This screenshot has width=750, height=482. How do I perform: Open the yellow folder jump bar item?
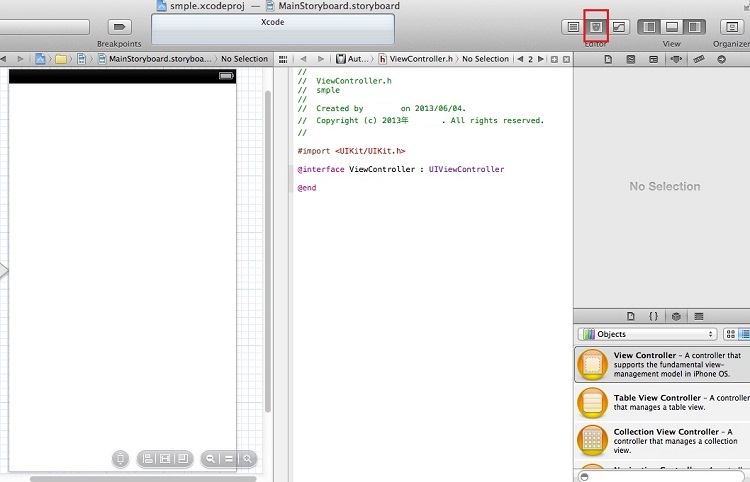(x=61, y=59)
